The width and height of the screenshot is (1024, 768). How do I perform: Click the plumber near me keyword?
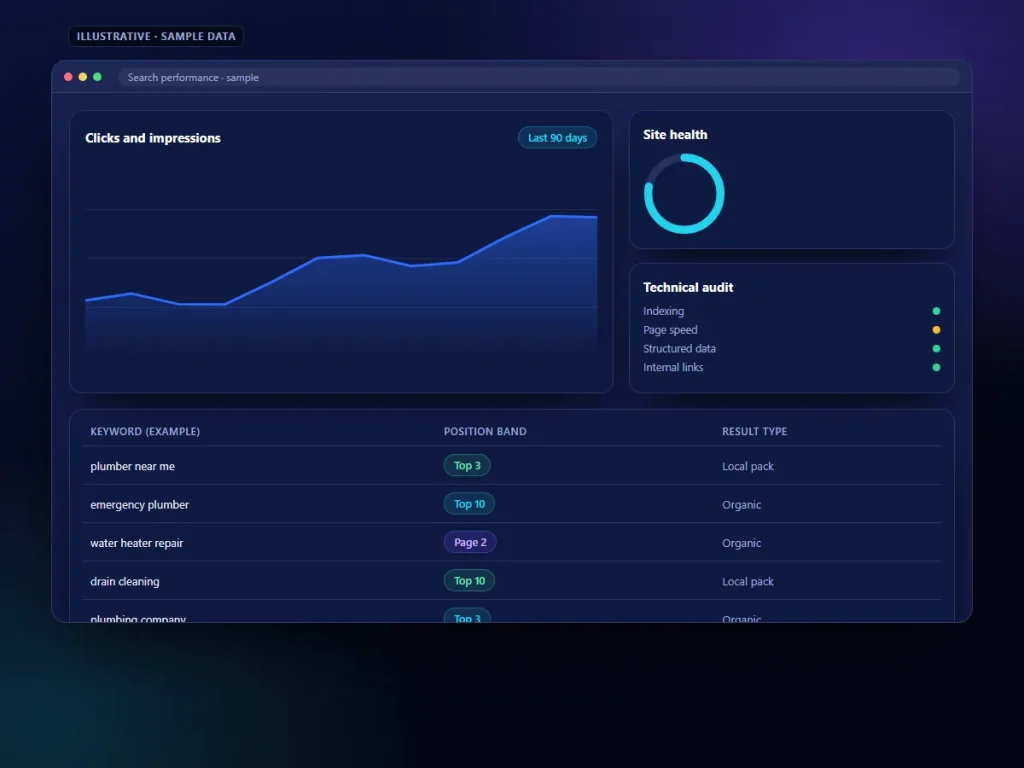click(x=133, y=466)
